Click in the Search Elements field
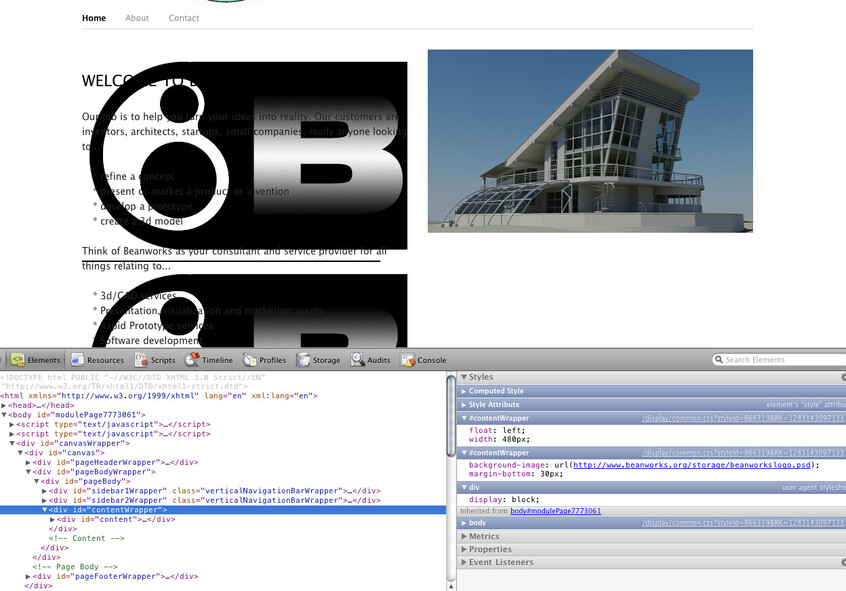Image resolution: width=846 pixels, height=591 pixels. [779, 359]
